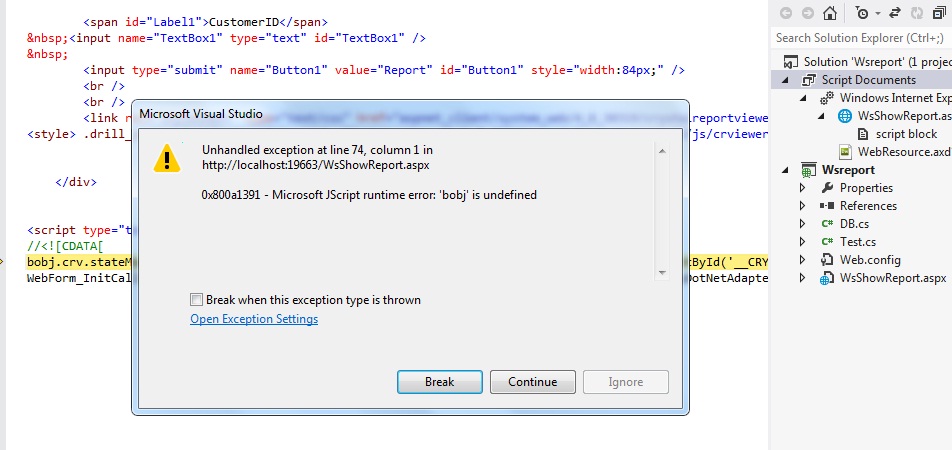Click the C# icon of DB.cs

[827, 223]
